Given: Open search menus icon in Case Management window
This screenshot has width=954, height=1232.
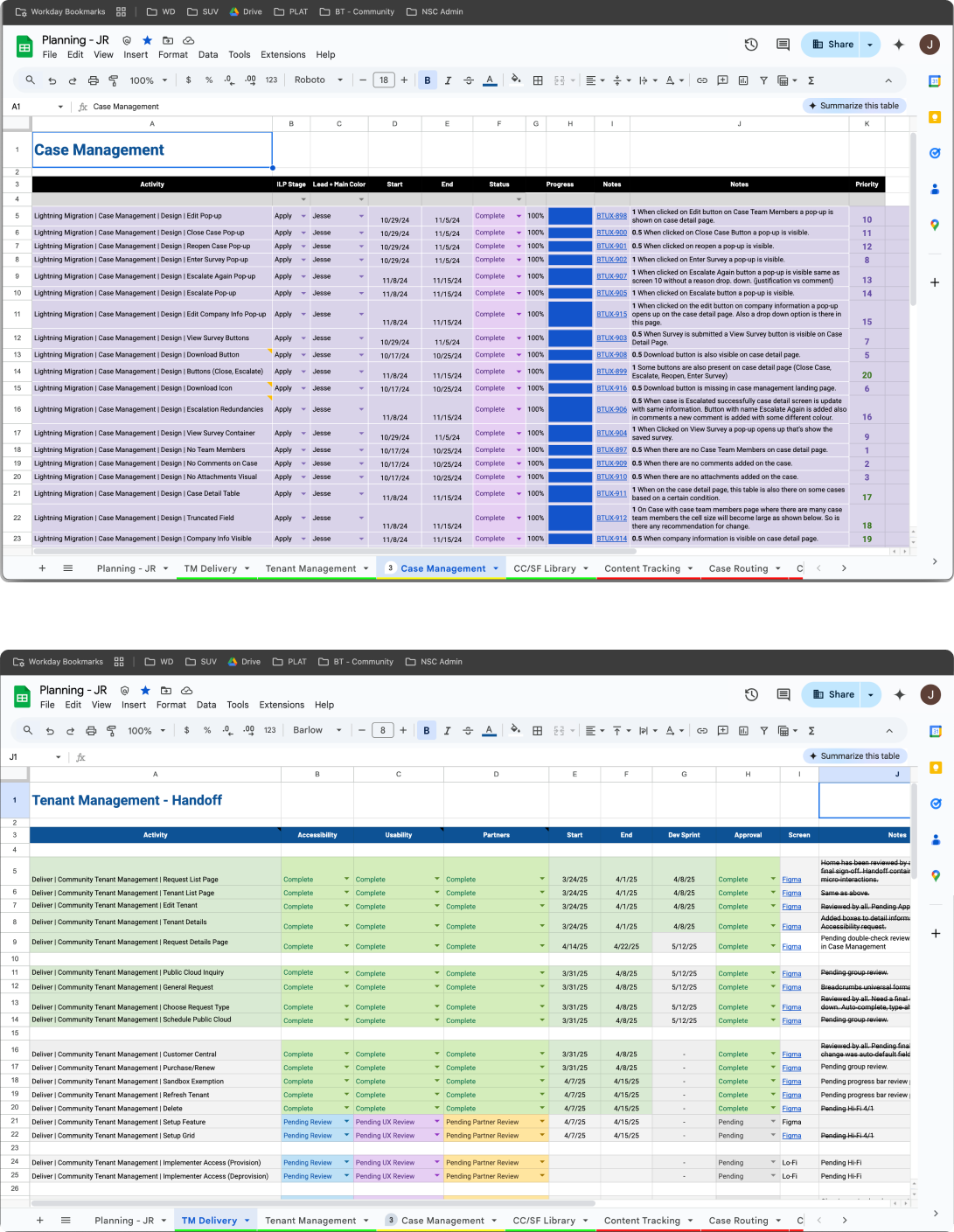Looking at the screenshot, I should coord(30,80).
